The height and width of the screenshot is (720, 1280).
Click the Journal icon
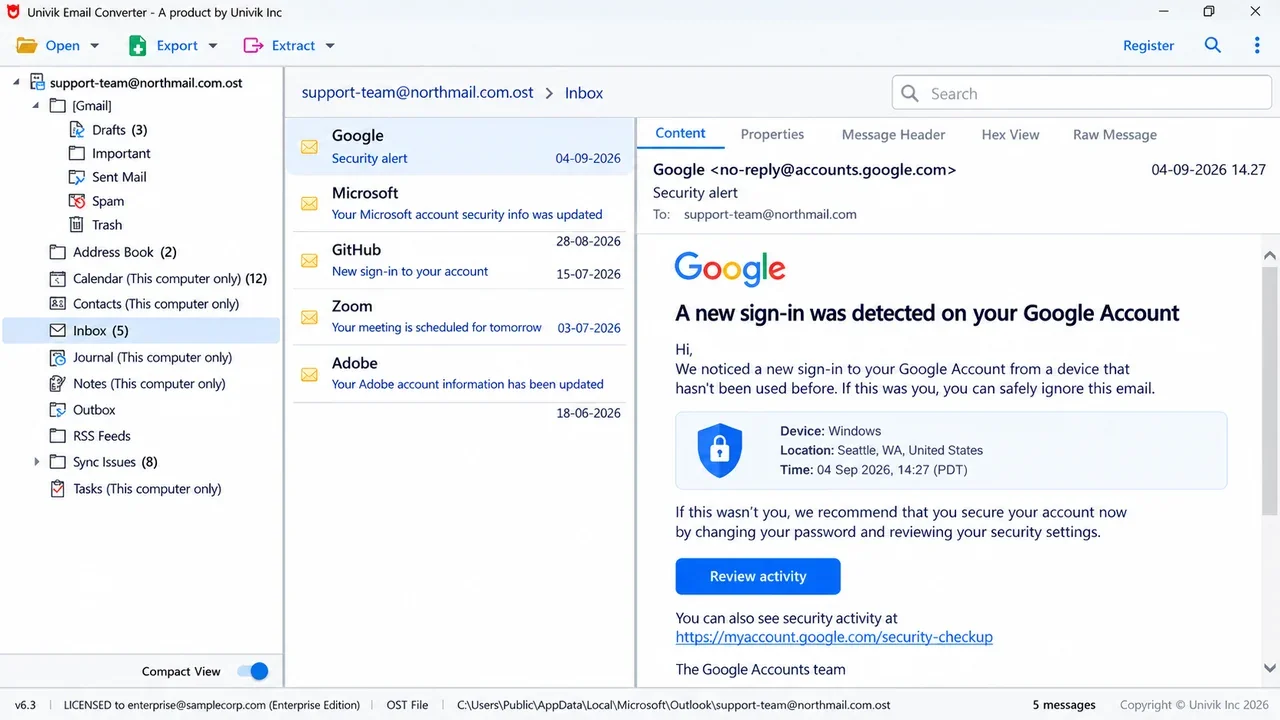[x=58, y=357]
